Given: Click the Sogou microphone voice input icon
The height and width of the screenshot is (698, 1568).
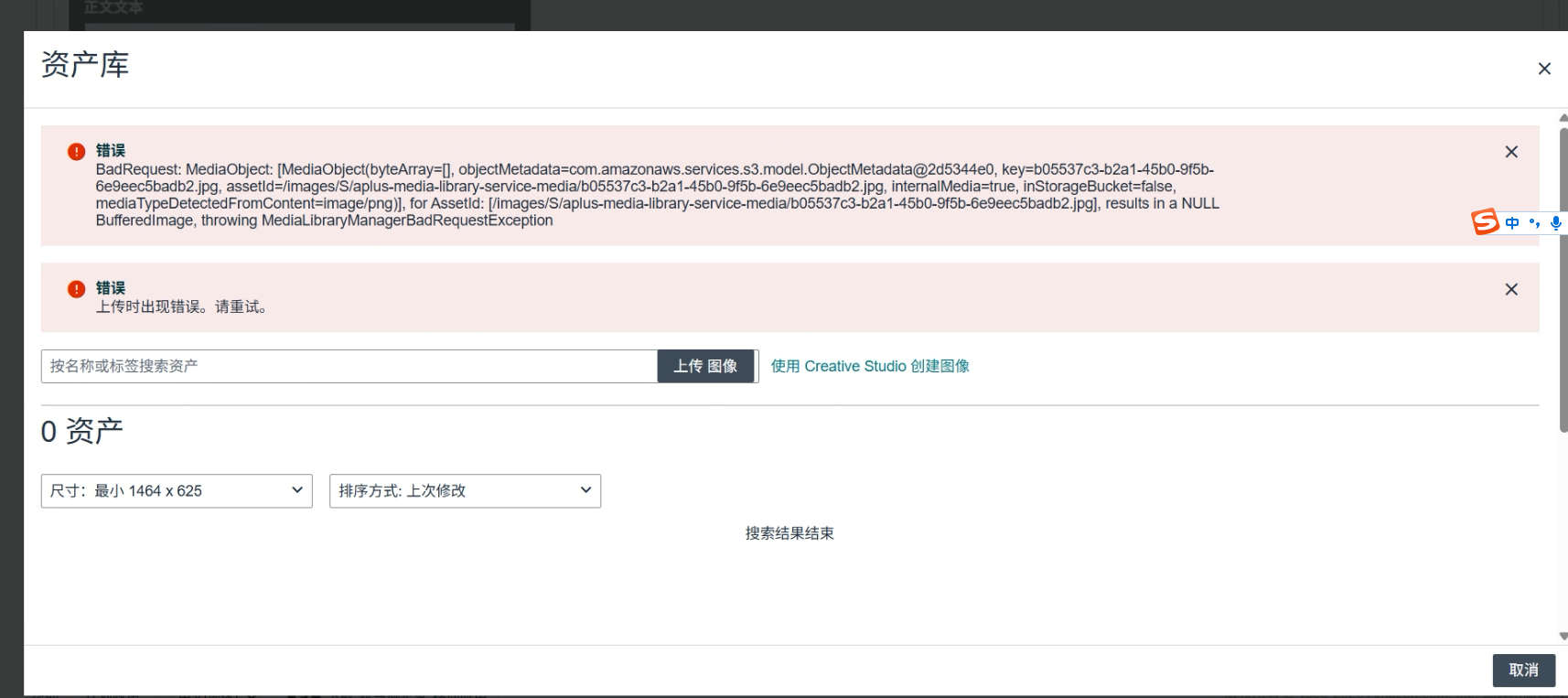Looking at the screenshot, I should tap(1555, 222).
